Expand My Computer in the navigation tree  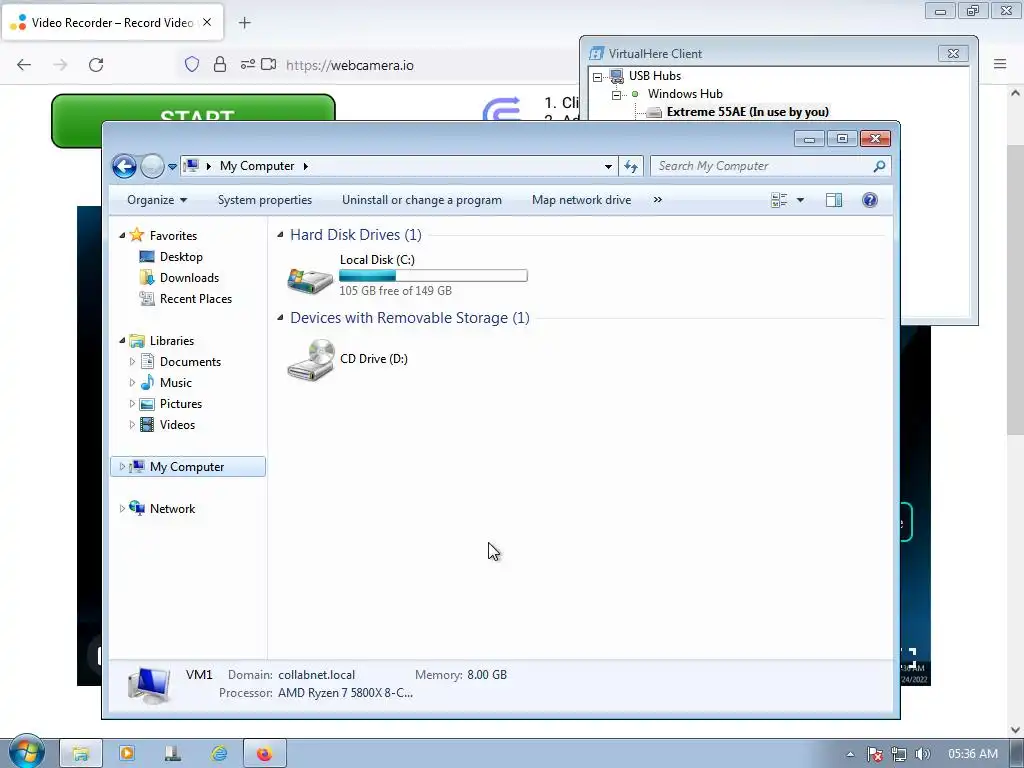click(122, 466)
